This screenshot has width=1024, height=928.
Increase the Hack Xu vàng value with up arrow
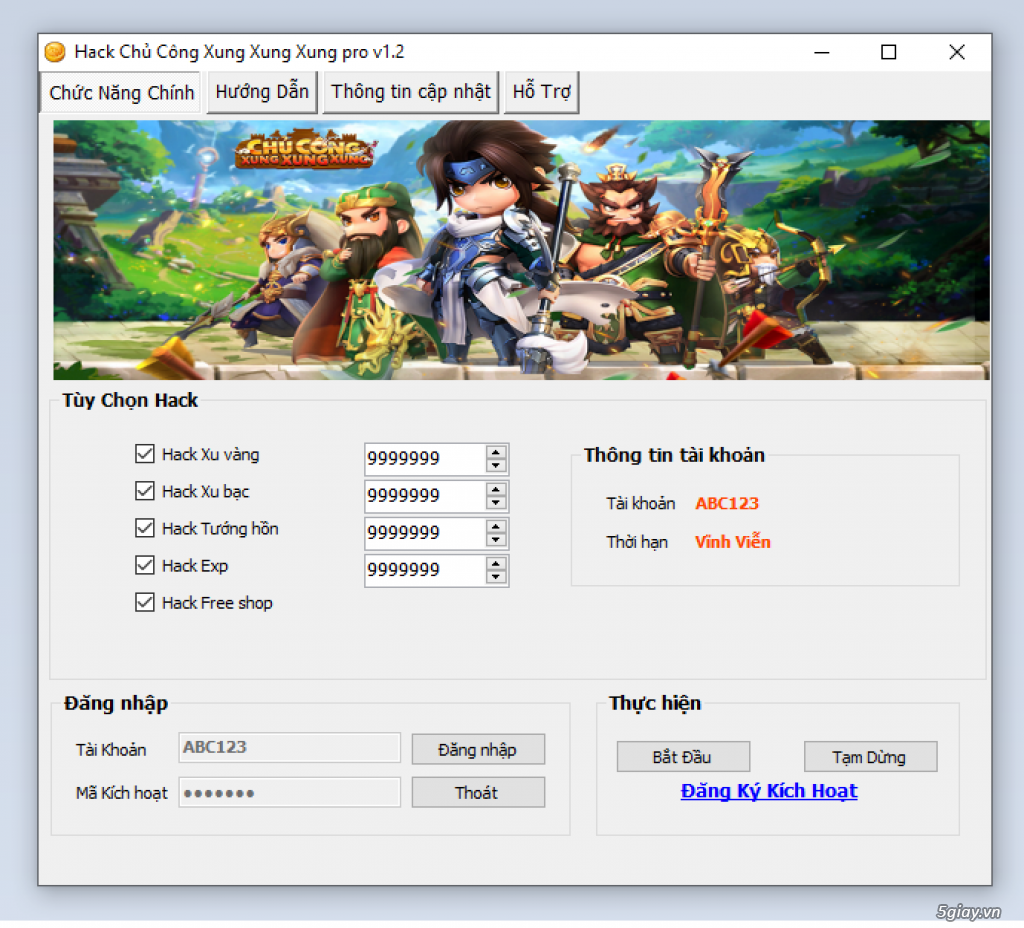tap(497, 452)
